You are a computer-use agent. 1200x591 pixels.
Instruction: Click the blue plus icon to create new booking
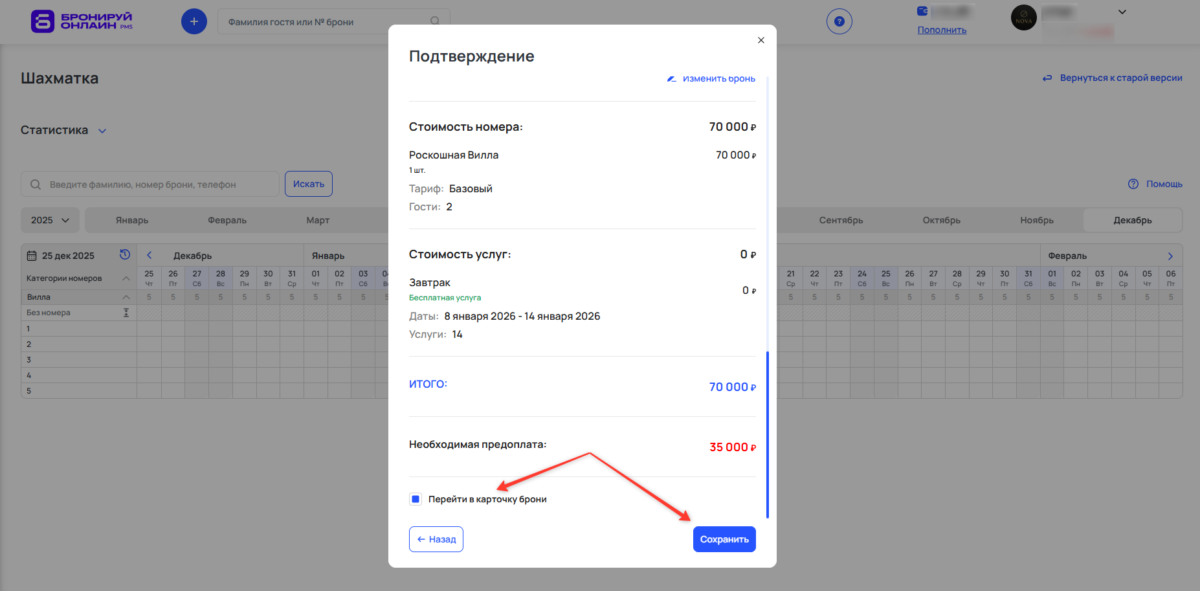193,20
